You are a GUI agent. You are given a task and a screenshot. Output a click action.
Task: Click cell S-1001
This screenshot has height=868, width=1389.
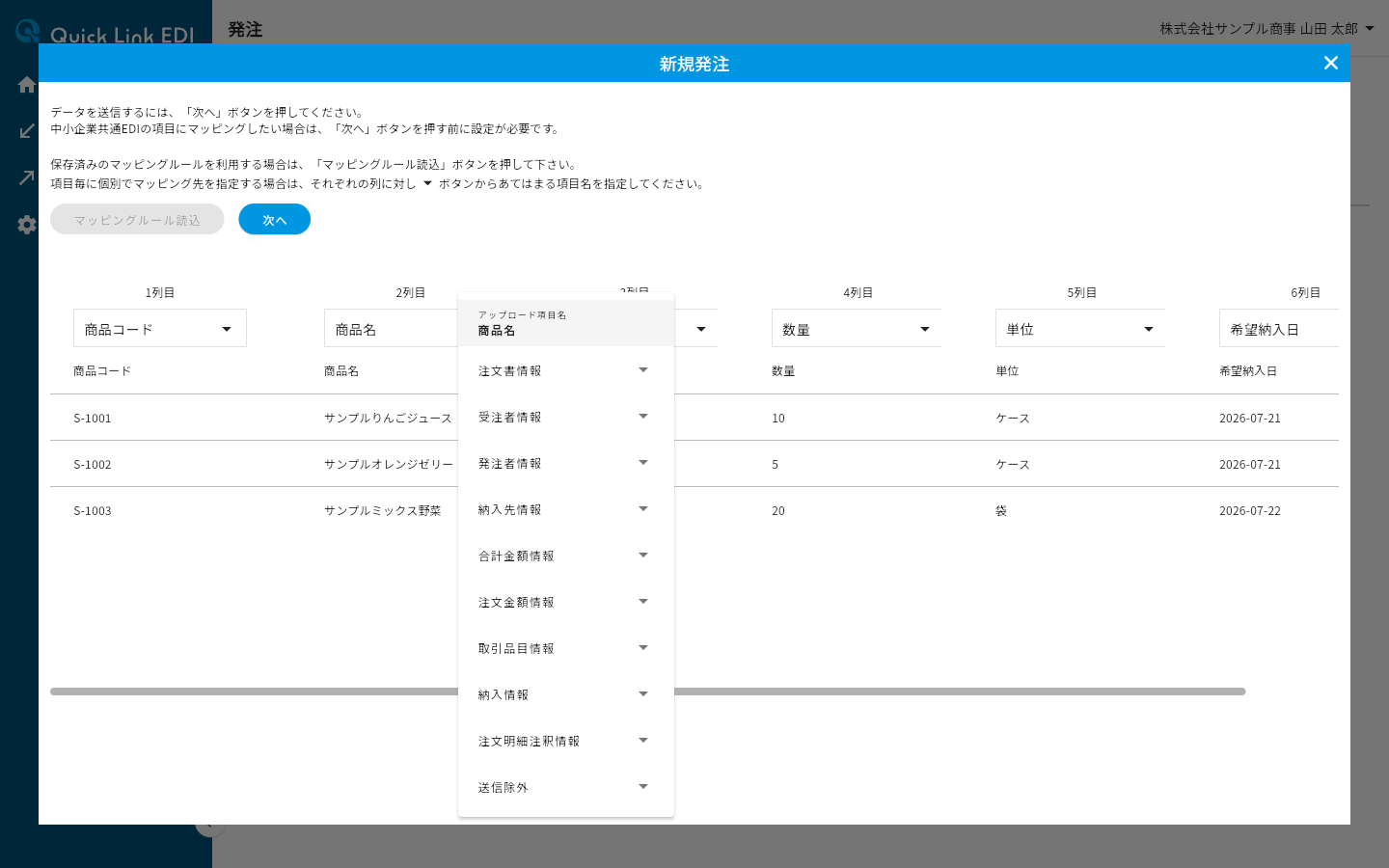tap(93, 419)
